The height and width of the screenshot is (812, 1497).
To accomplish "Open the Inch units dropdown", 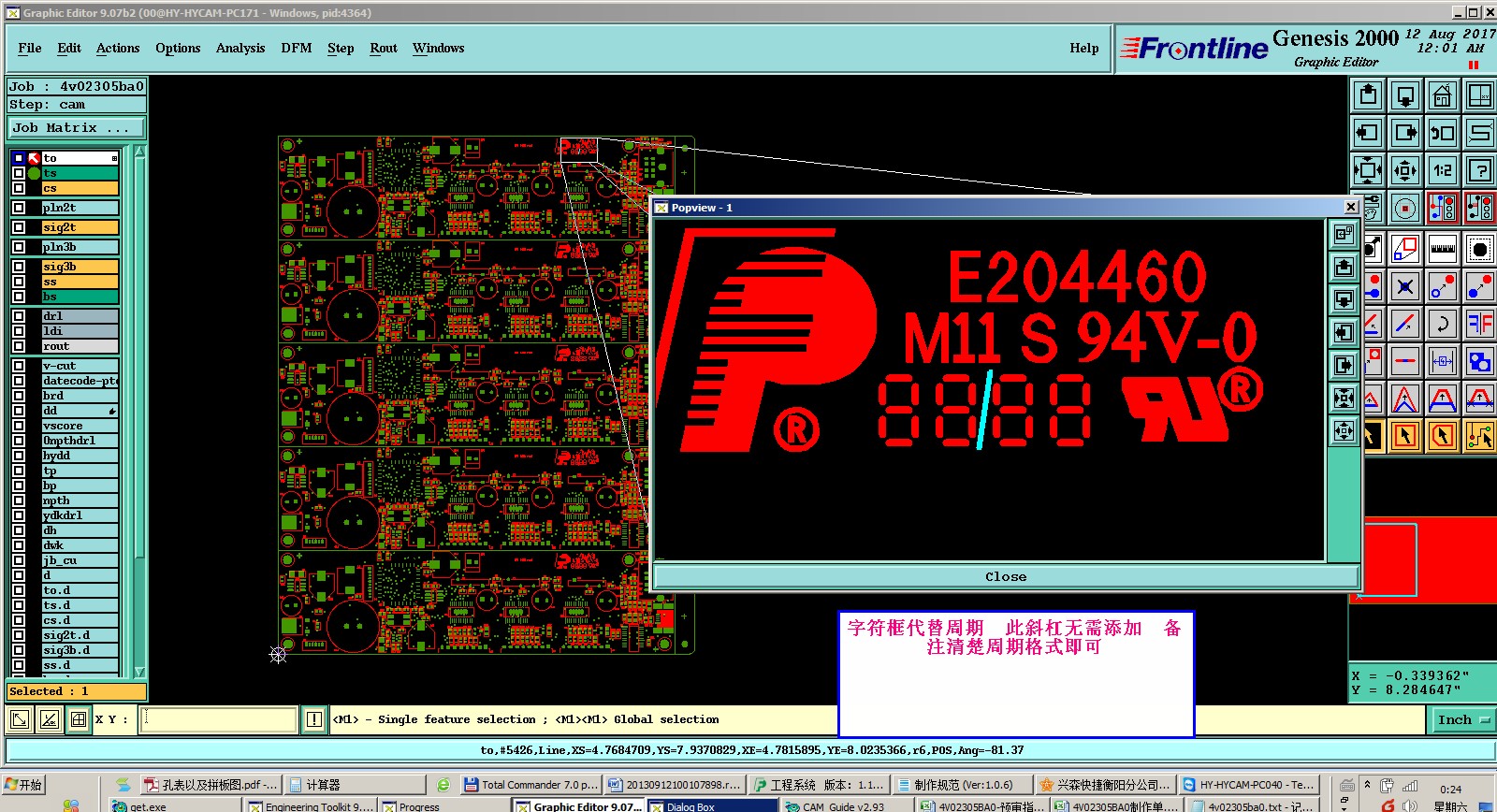I will (1462, 719).
